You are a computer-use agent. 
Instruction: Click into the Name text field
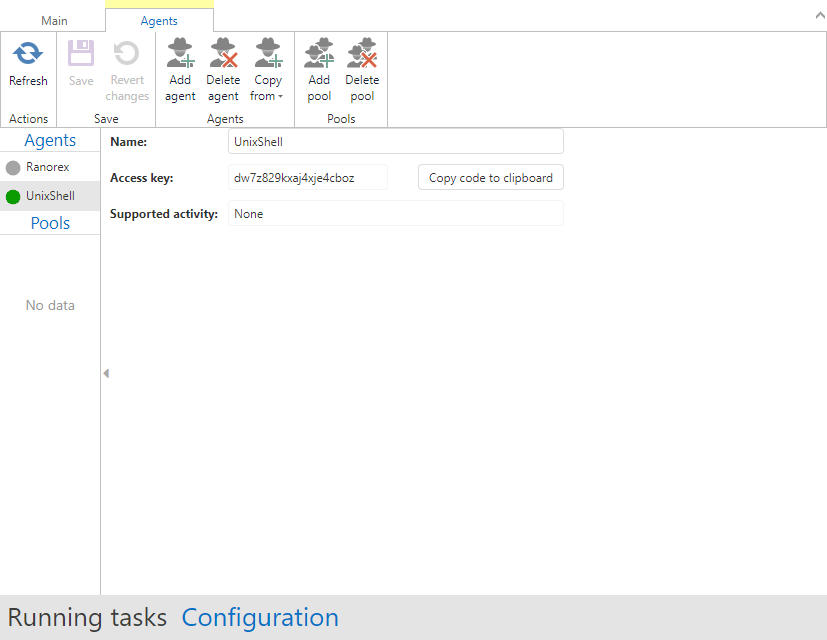[x=395, y=142]
